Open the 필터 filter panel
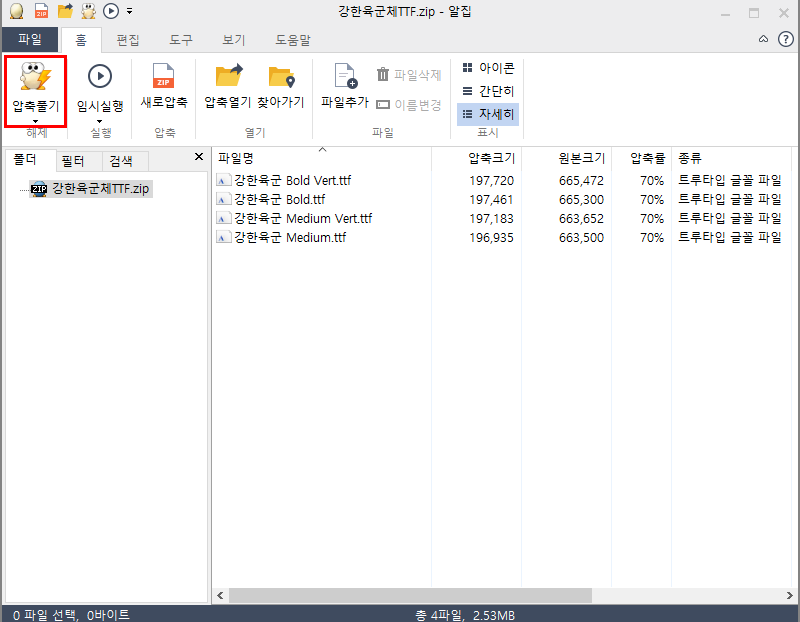Screen dimensions: 800x622 pos(75,160)
